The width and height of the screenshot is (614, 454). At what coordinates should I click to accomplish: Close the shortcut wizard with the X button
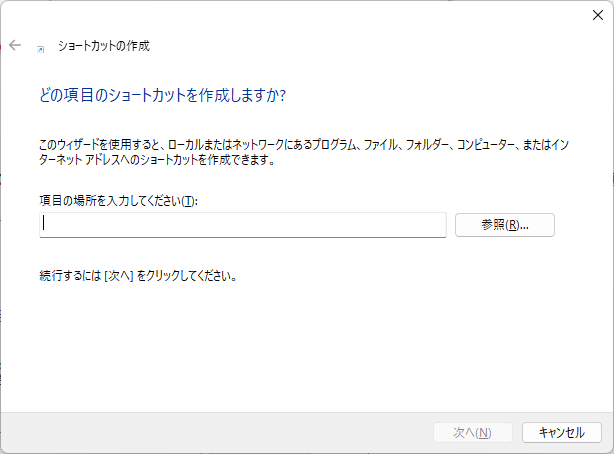(597, 14)
